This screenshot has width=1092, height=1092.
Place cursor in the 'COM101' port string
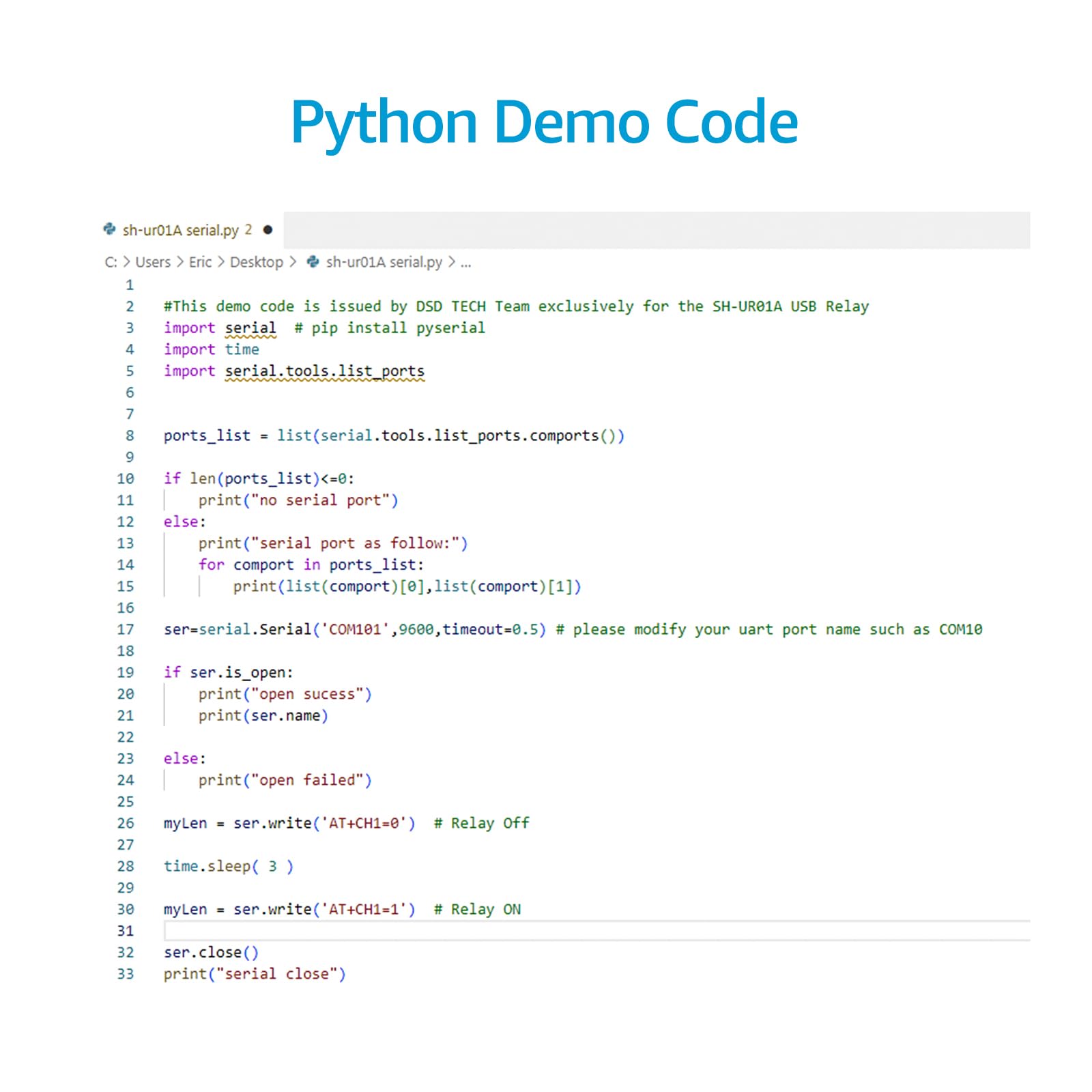pyautogui.click(x=355, y=629)
